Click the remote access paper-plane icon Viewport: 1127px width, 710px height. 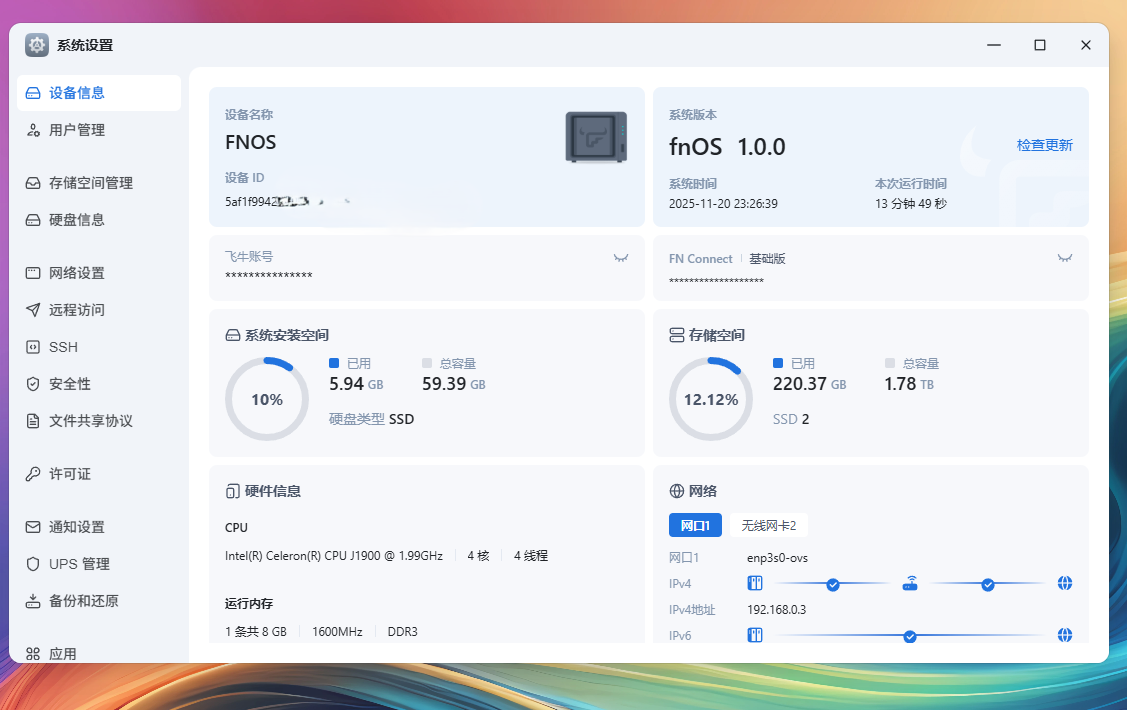pos(33,310)
